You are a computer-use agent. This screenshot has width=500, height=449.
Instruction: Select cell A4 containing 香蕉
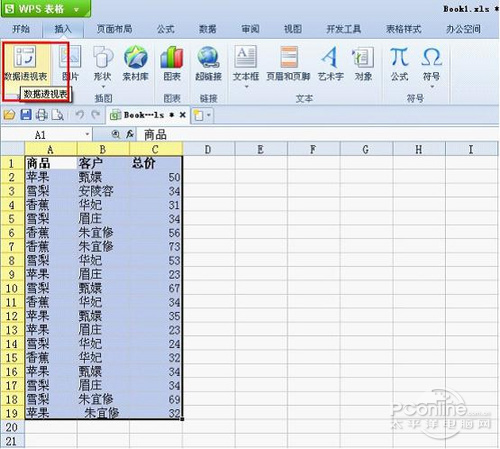tap(51, 205)
